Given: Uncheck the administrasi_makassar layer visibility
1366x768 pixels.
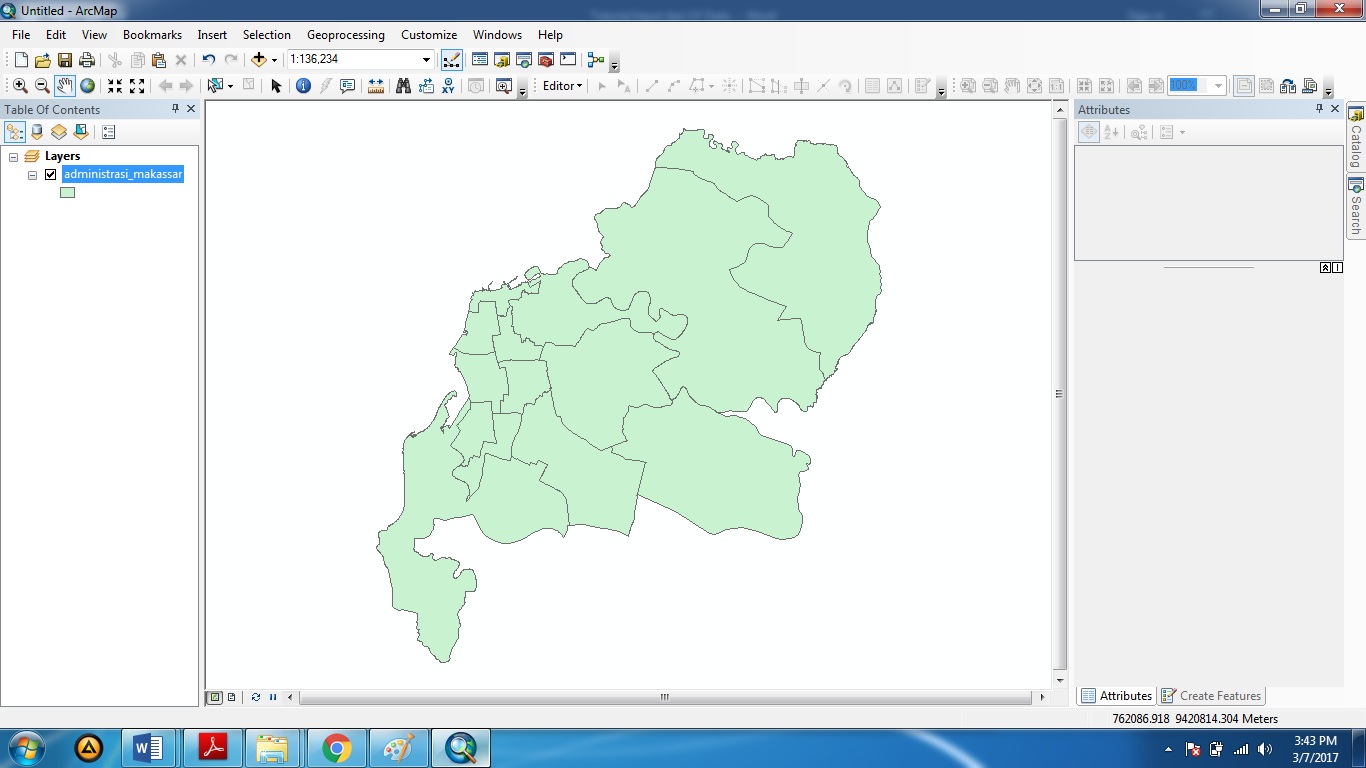Looking at the screenshot, I should [x=50, y=173].
